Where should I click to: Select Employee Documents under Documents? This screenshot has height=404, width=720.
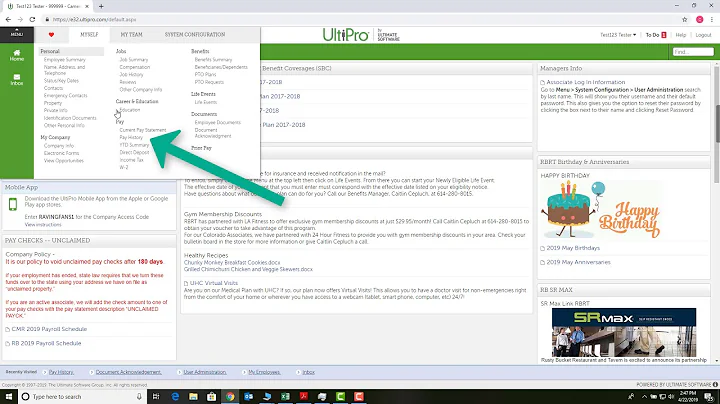point(217,123)
